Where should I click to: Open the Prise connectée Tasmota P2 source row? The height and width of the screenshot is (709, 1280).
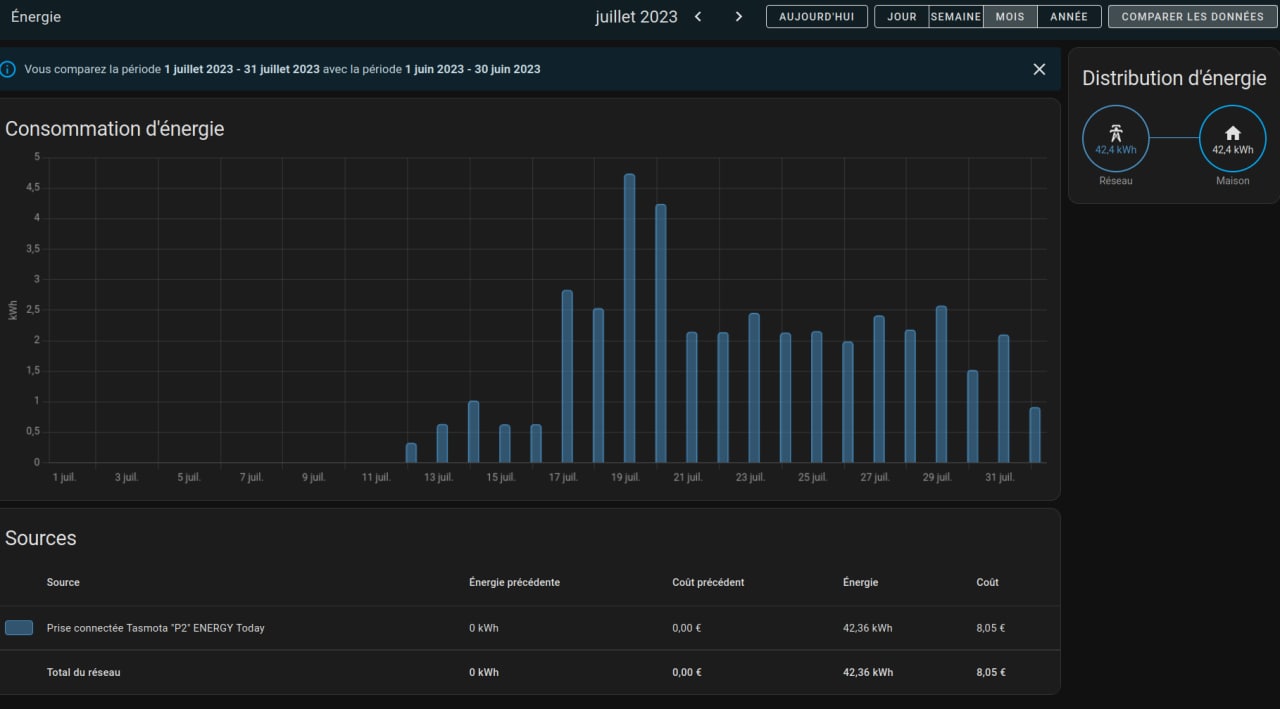(155, 628)
